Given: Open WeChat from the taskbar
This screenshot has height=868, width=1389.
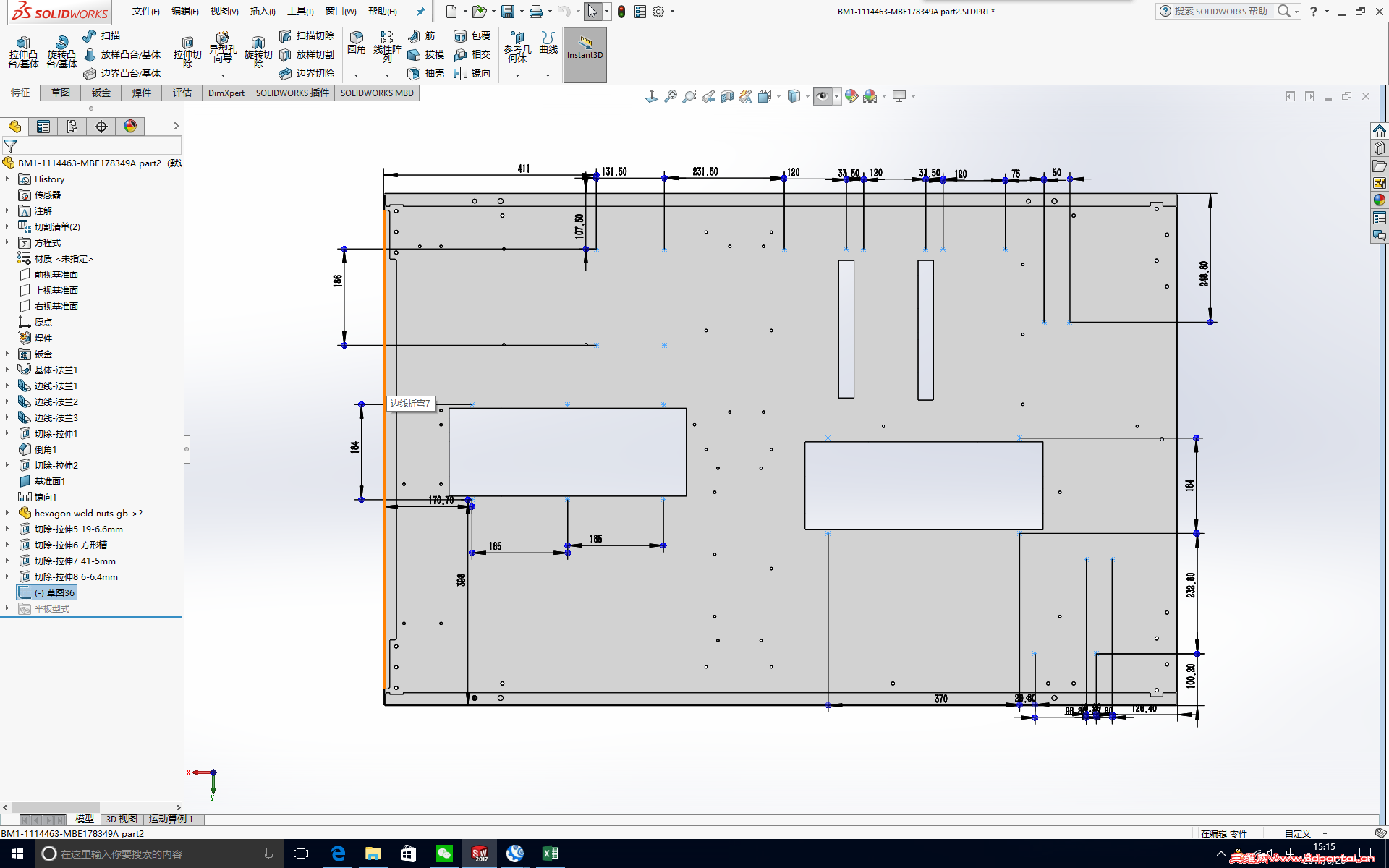Looking at the screenshot, I should [x=444, y=854].
